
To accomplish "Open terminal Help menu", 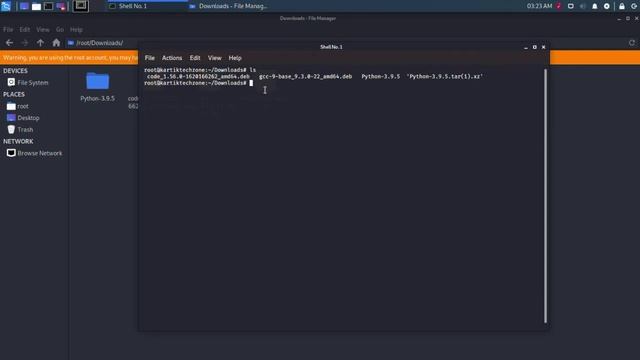I will [235, 58].
